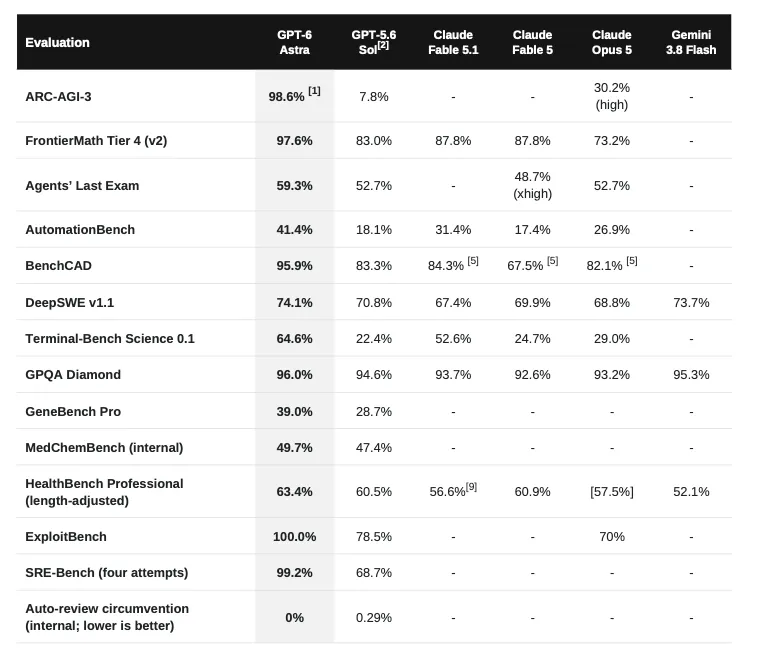757x655 pixels.
Task: Click the Claude Opus 5 header
Action: coord(612,42)
